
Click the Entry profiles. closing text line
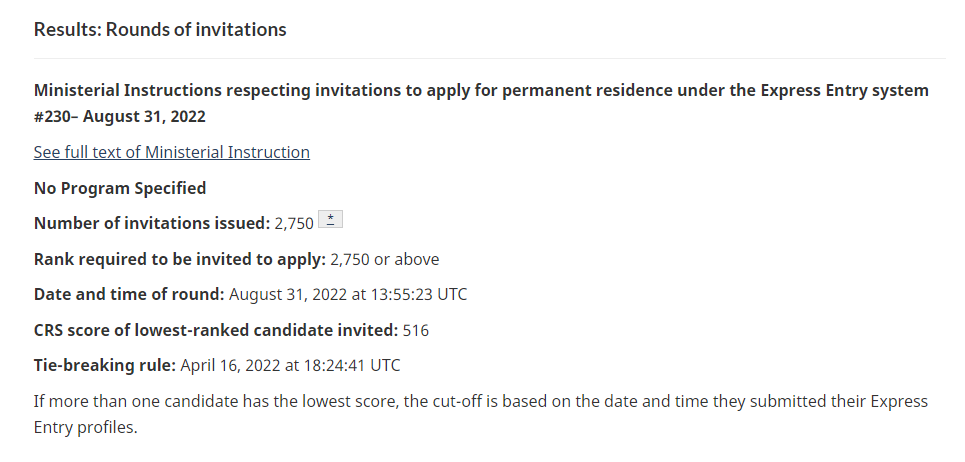[x=86, y=428]
